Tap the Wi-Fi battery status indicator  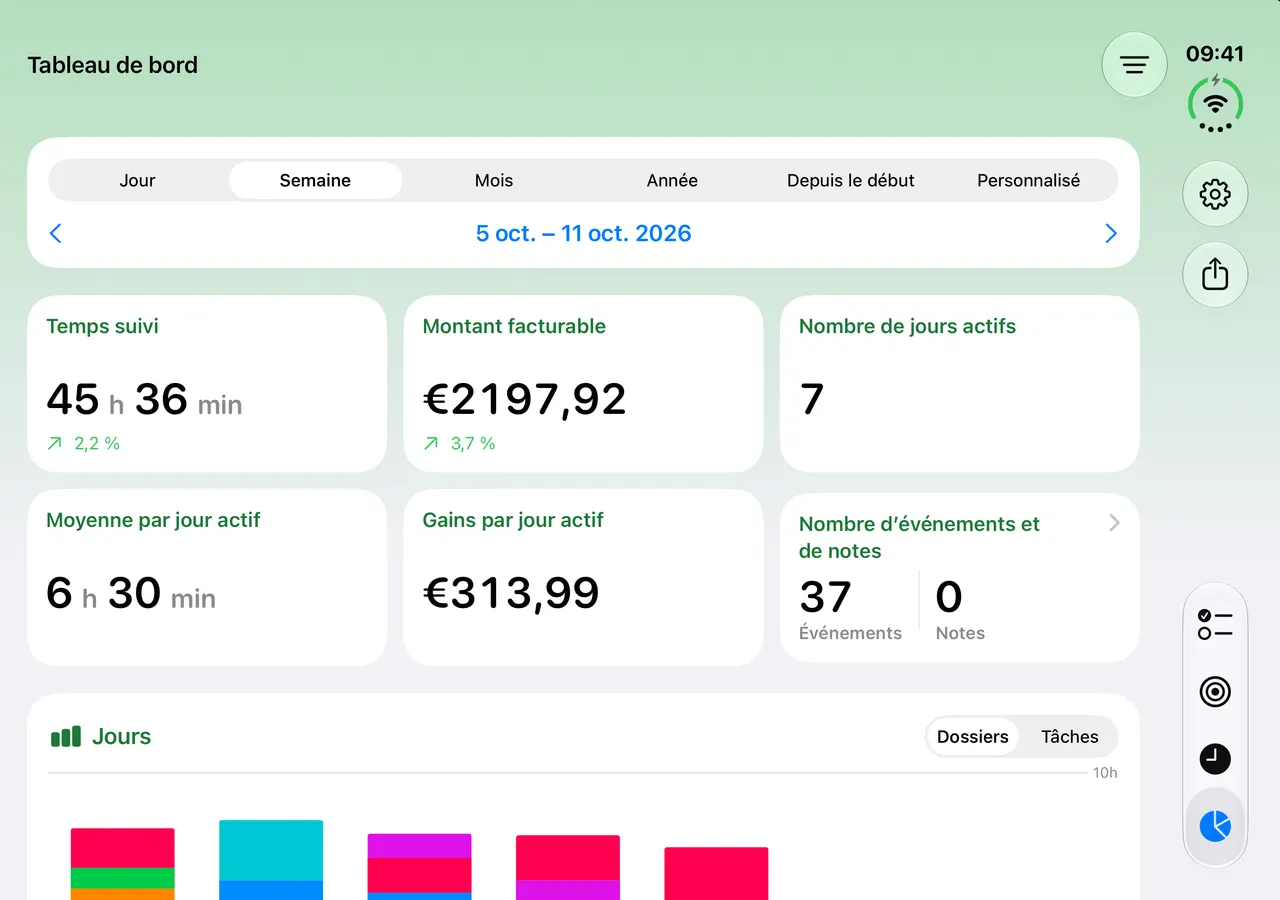tap(1215, 103)
